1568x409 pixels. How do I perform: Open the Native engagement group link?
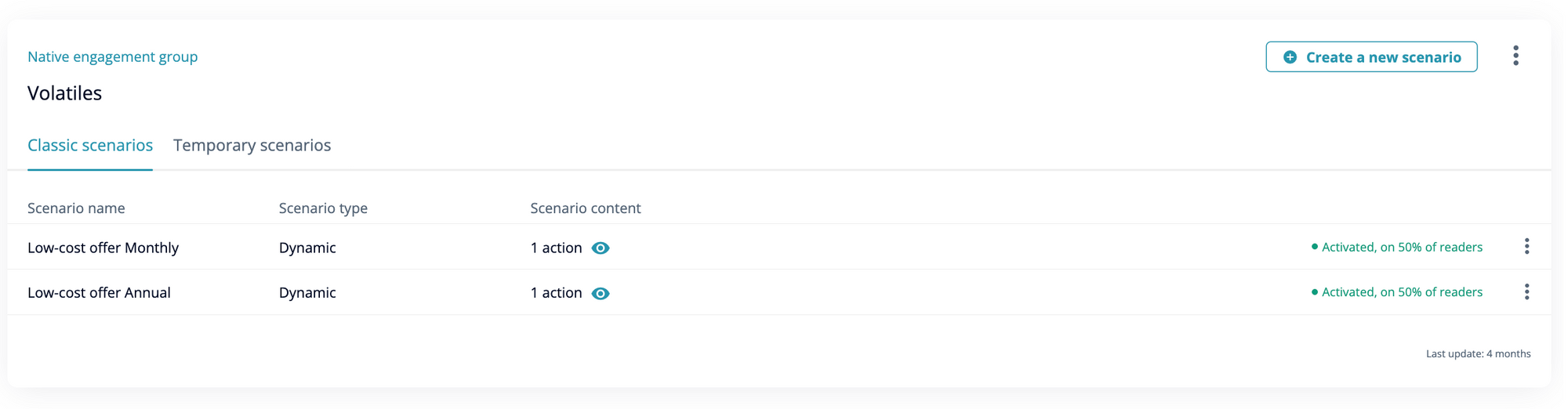pyautogui.click(x=112, y=56)
